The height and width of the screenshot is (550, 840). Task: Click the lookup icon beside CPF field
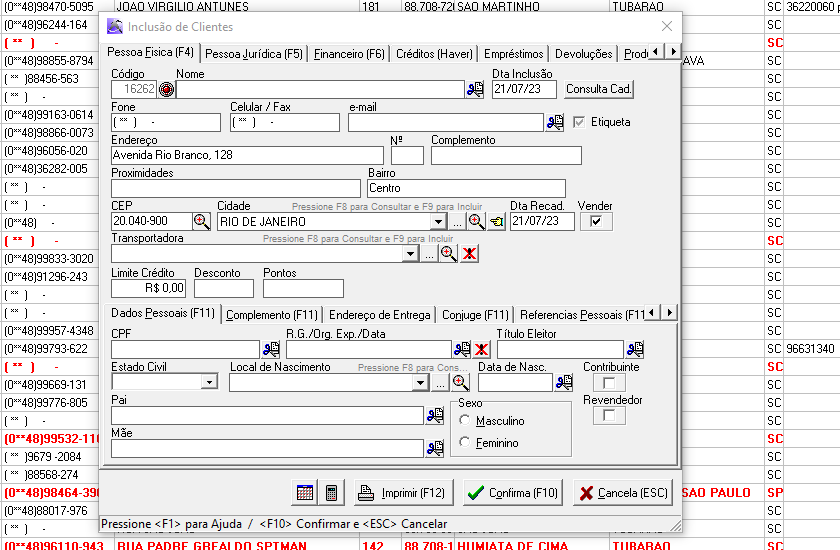(271, 349)
